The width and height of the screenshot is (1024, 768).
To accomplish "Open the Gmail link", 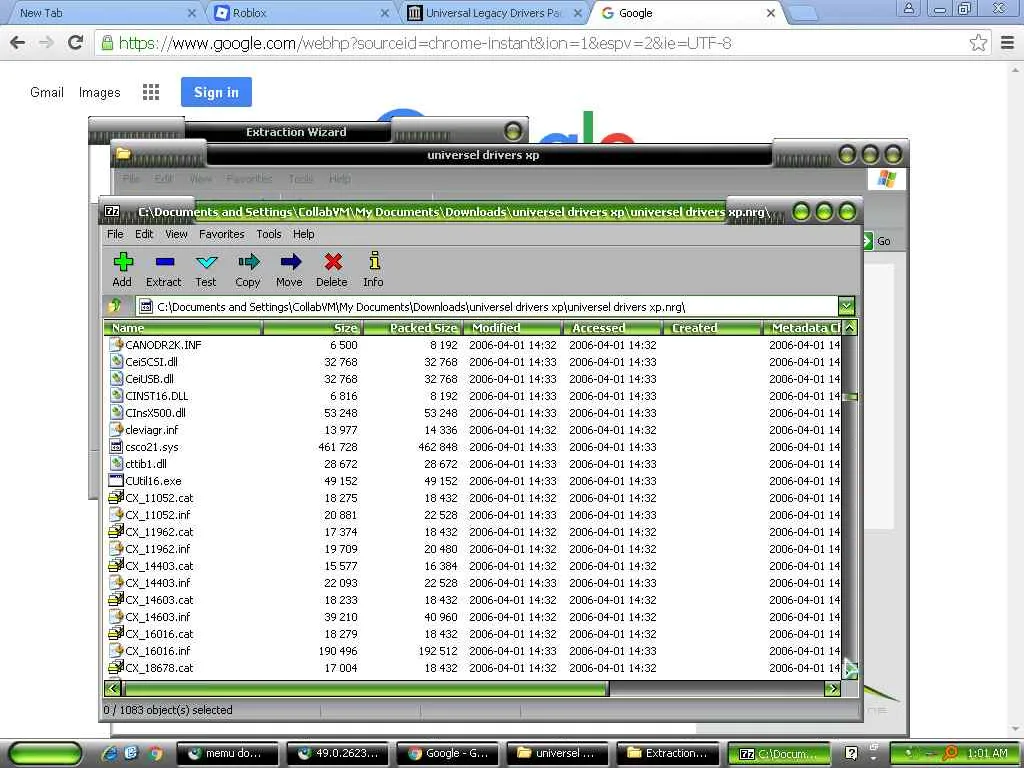I will tap(47, 93).
